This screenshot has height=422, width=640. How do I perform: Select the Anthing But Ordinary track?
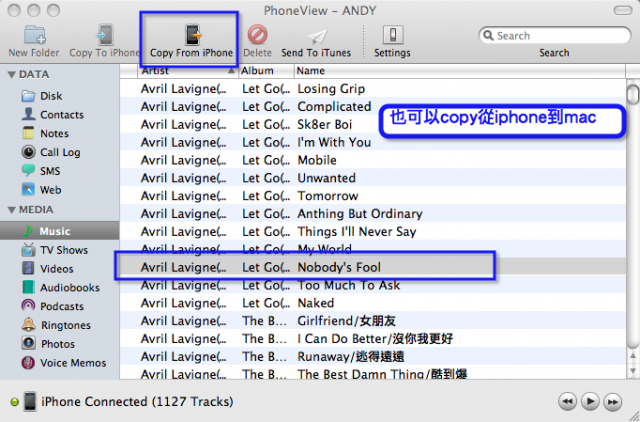click(373, 213)
